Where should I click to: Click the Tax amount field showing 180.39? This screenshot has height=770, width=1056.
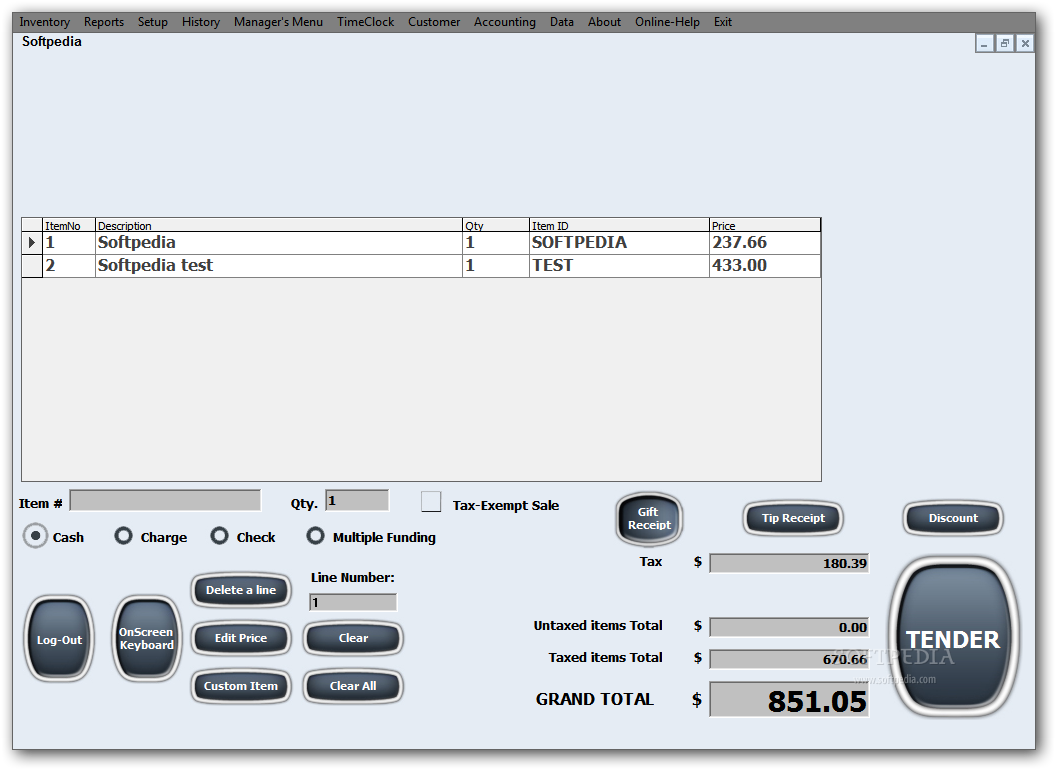click(x=789, y=563)
